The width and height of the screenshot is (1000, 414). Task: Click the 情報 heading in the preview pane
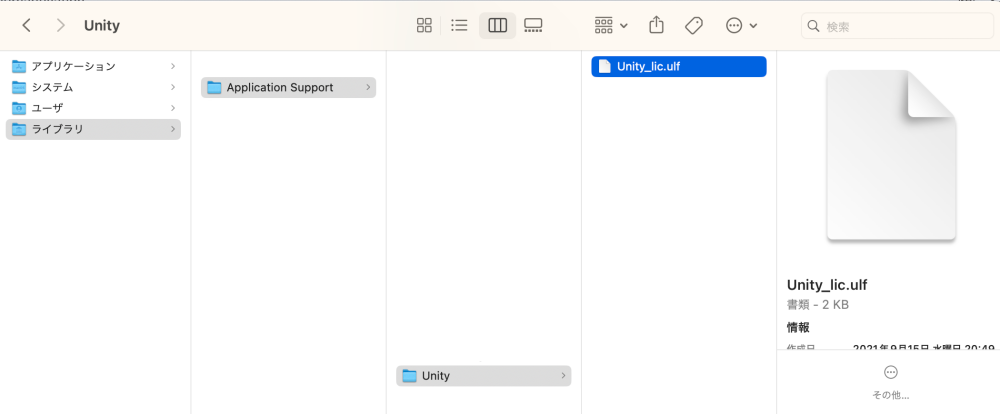pyautogui.click(x=798, y=327)
